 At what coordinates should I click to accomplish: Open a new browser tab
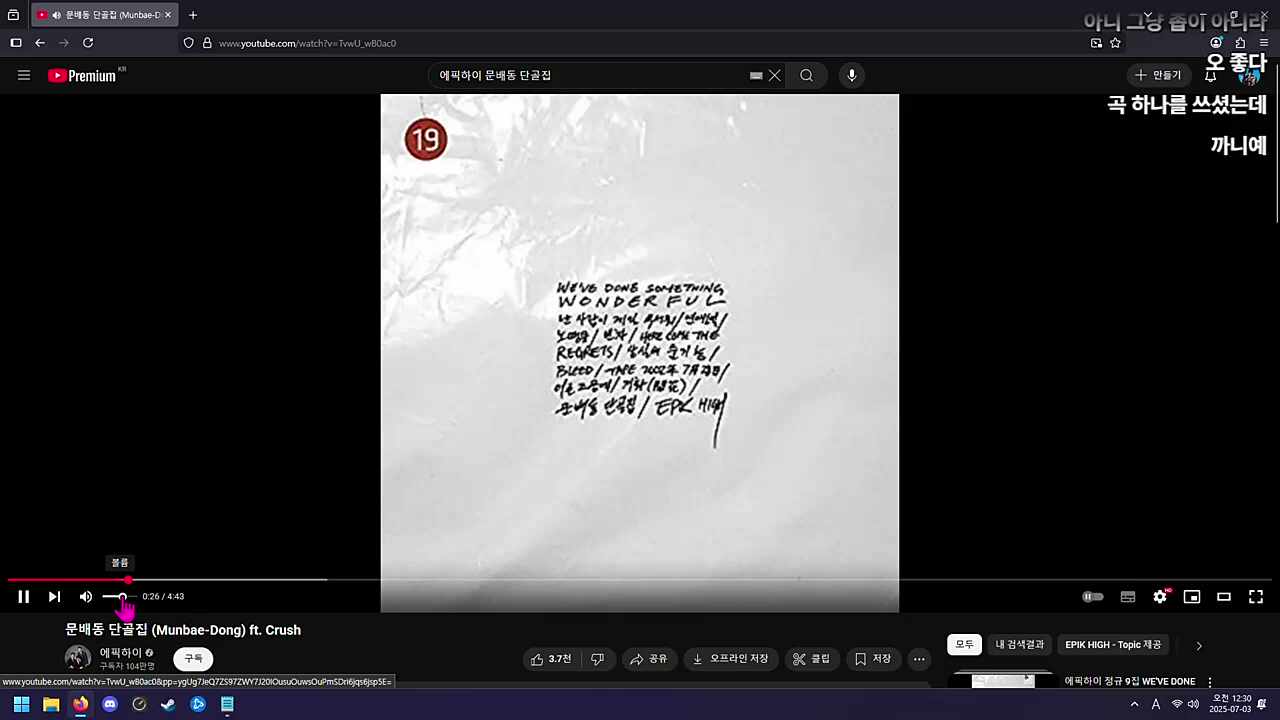[x=193, y=15]
